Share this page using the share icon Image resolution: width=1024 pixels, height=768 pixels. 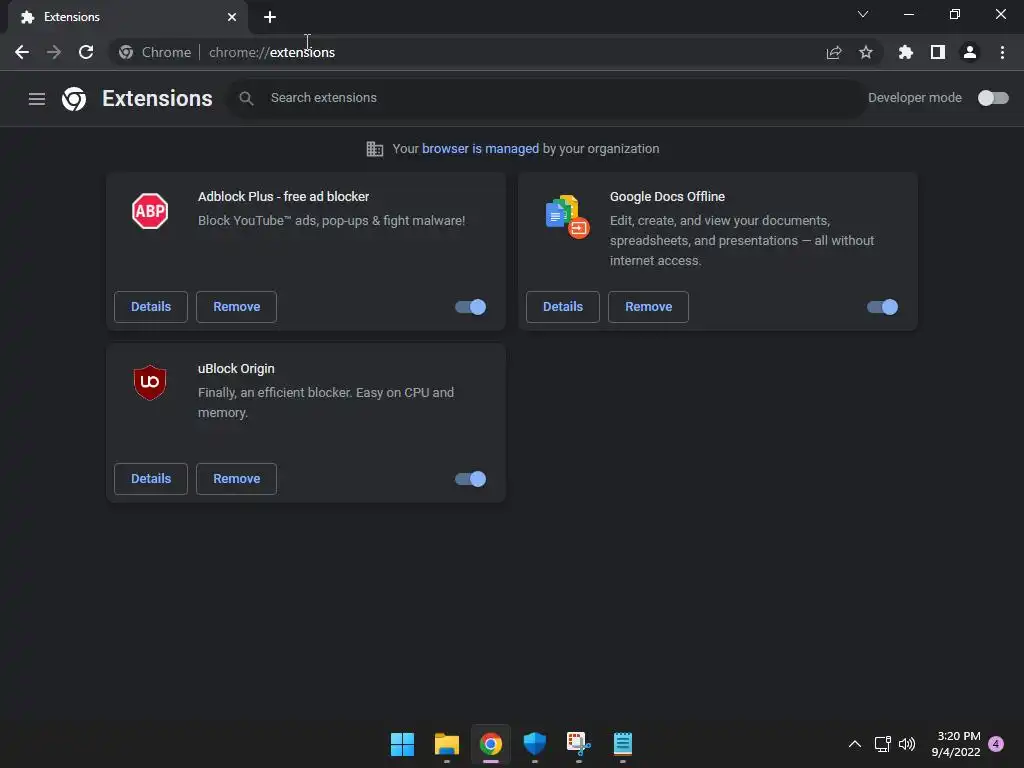pyautogui.click(x=834, y=52)
